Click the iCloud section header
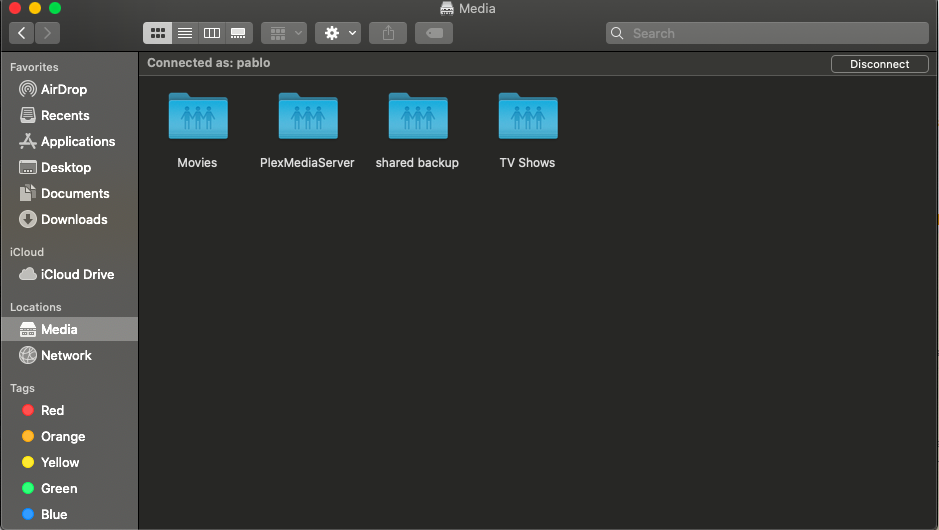Screen dimensions: 939x530 (27, 252)
